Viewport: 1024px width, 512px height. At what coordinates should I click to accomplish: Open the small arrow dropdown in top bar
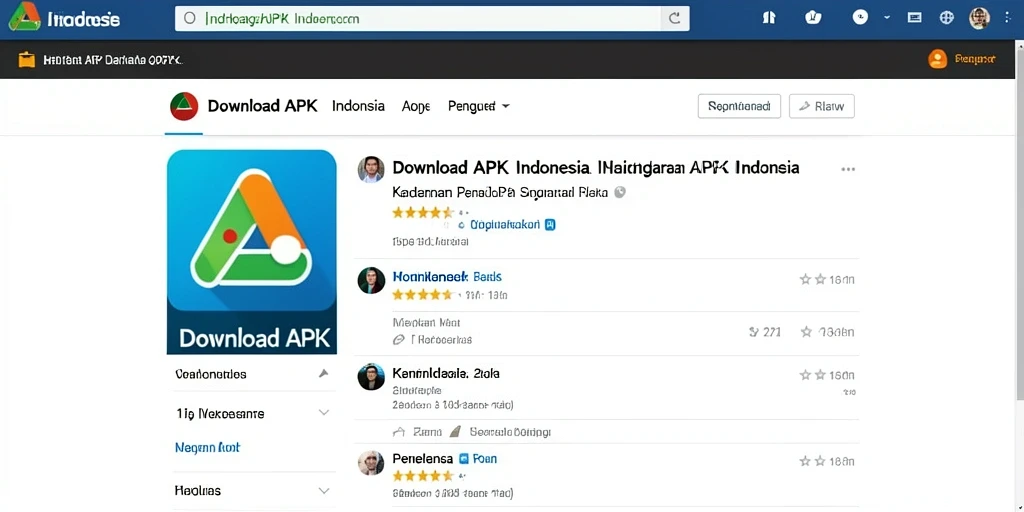(x=887, y=18)
